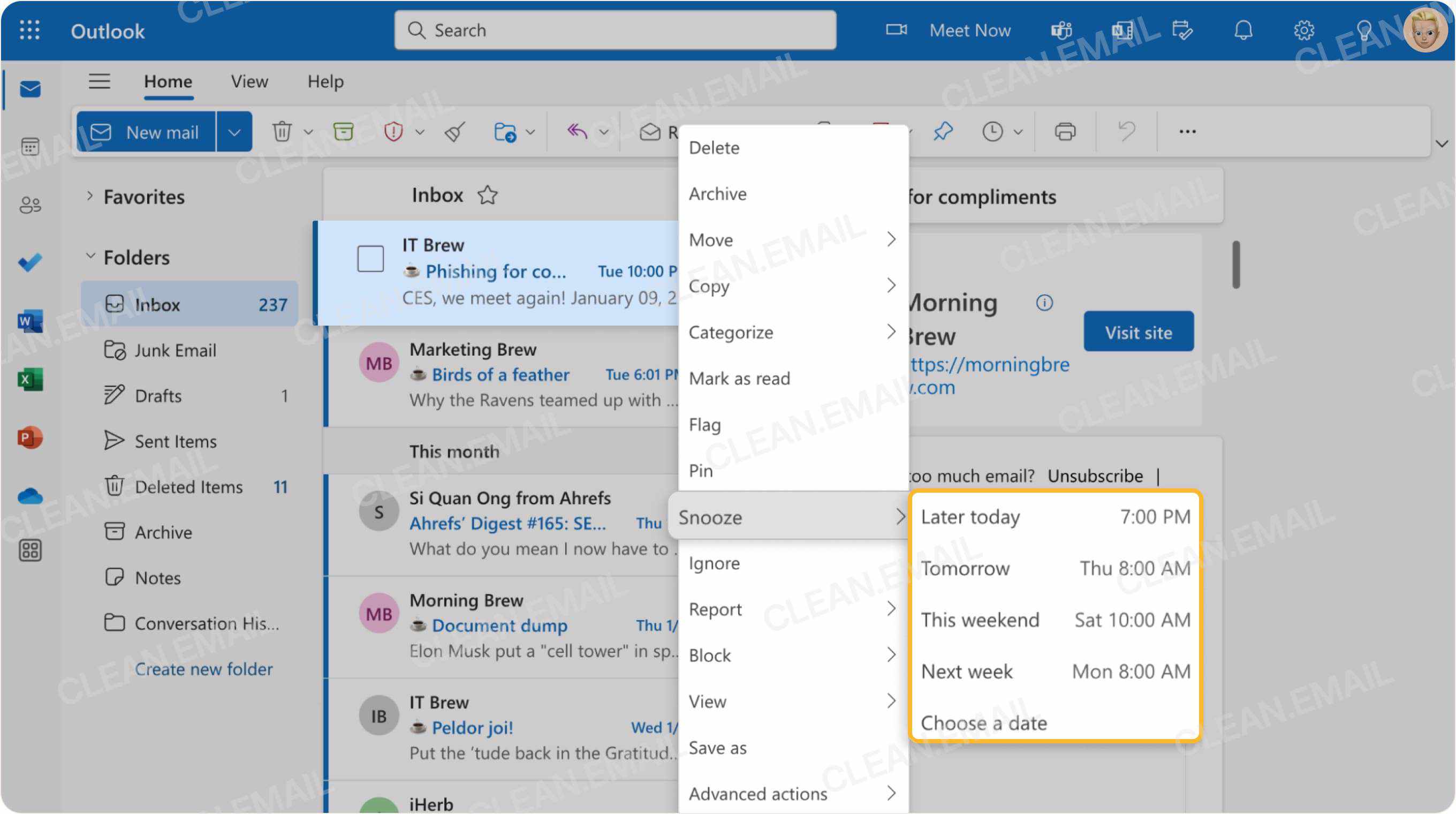Open the Outlook Calendar from the sidebar
Screen dimensions: 1456x814
tap(30, 146)
